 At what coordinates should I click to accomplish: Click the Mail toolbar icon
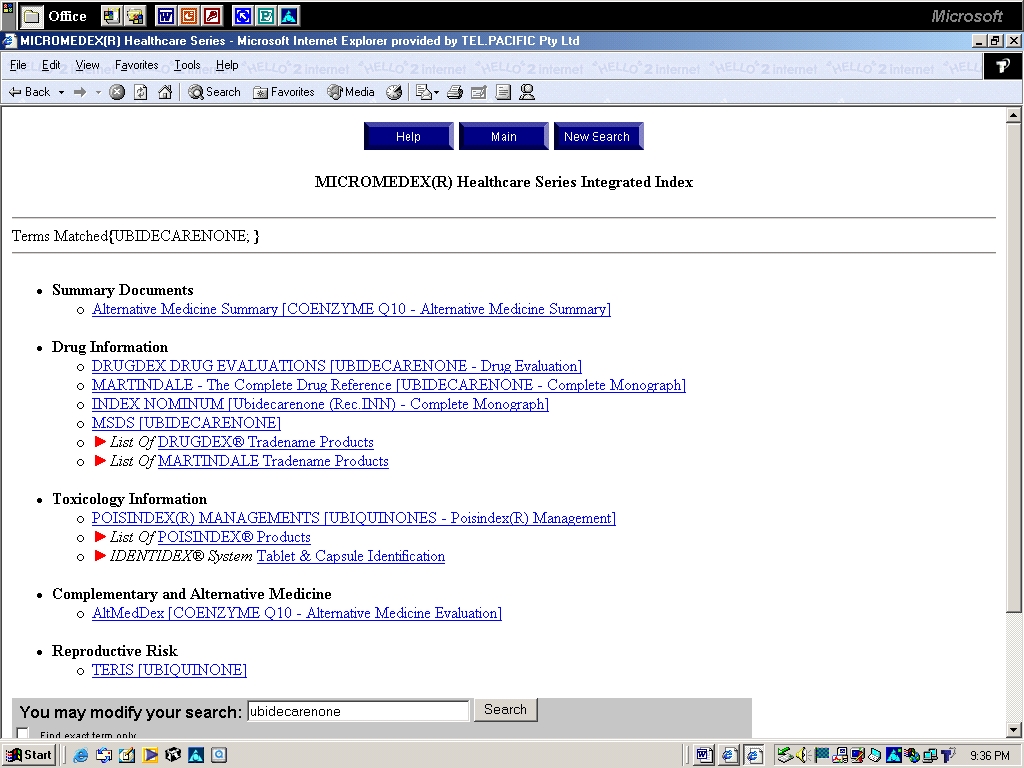pyautogui.click(x=423, y=92)
